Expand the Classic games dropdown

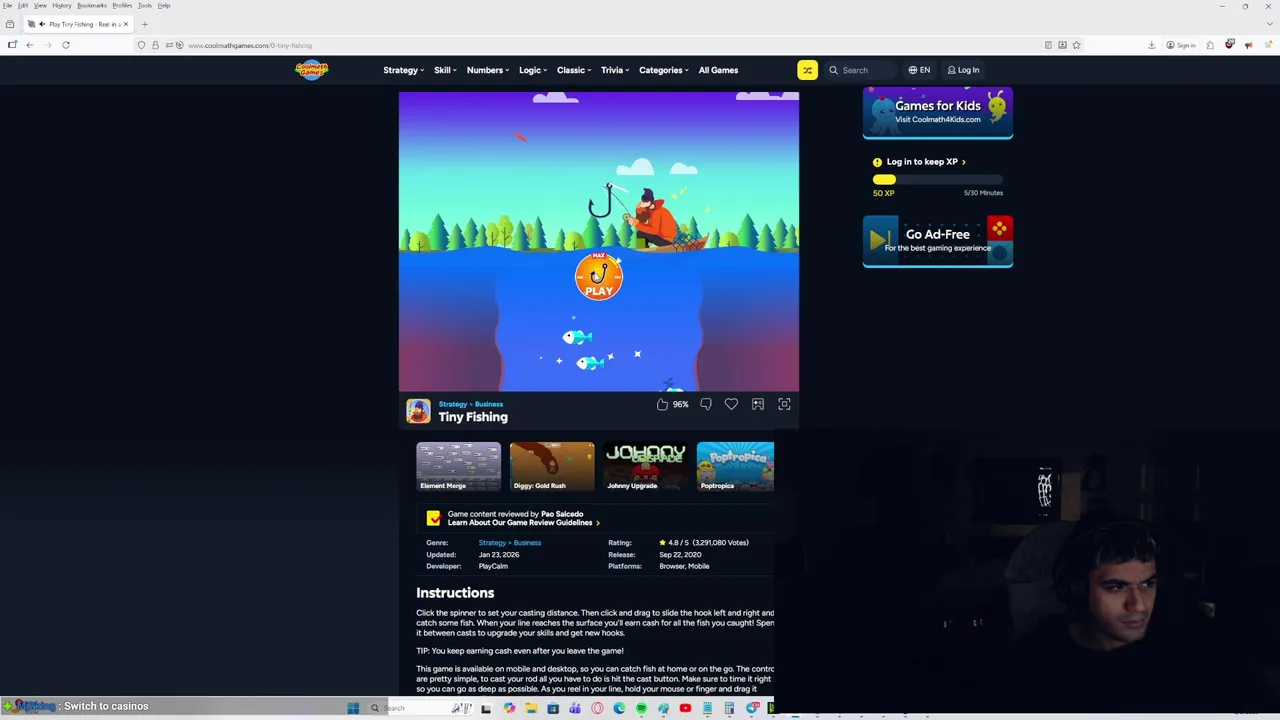click(574, 70)
